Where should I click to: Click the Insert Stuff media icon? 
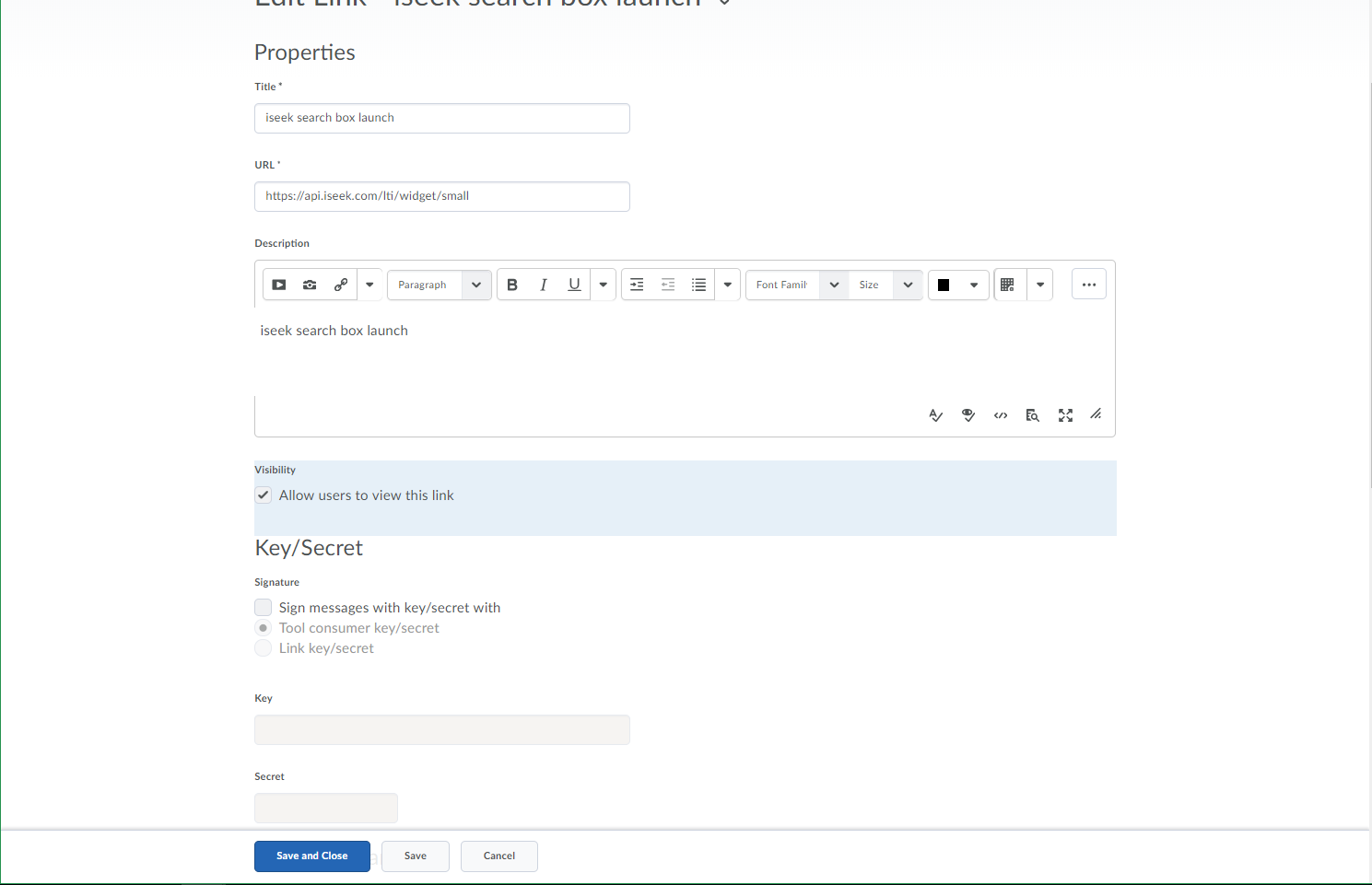tap(279, 285)
